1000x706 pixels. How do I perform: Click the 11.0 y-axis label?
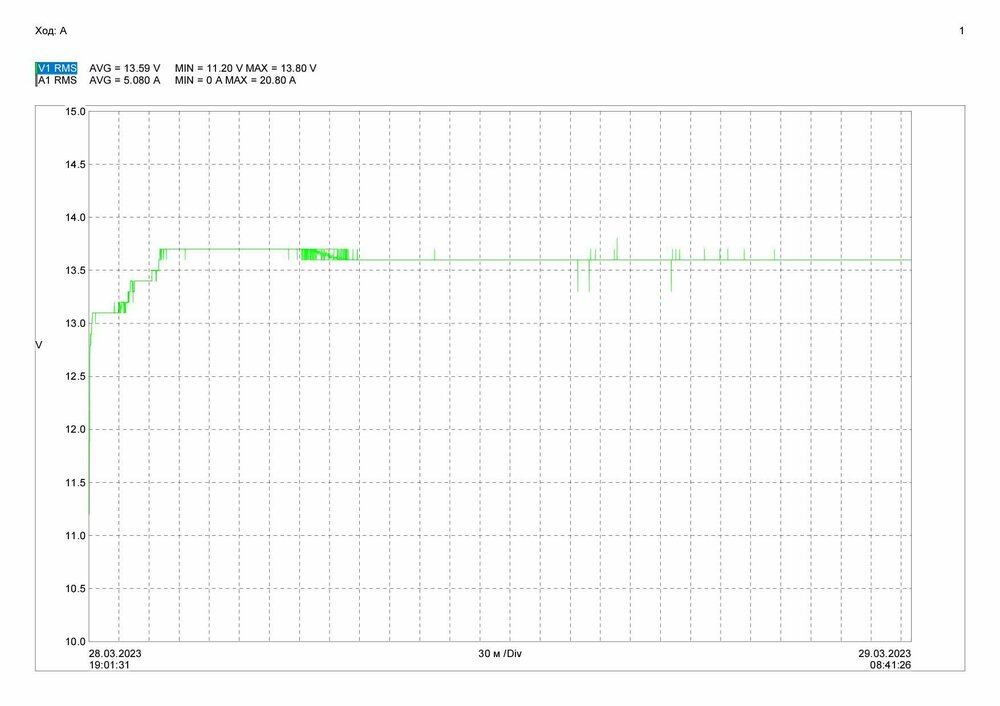75,536
